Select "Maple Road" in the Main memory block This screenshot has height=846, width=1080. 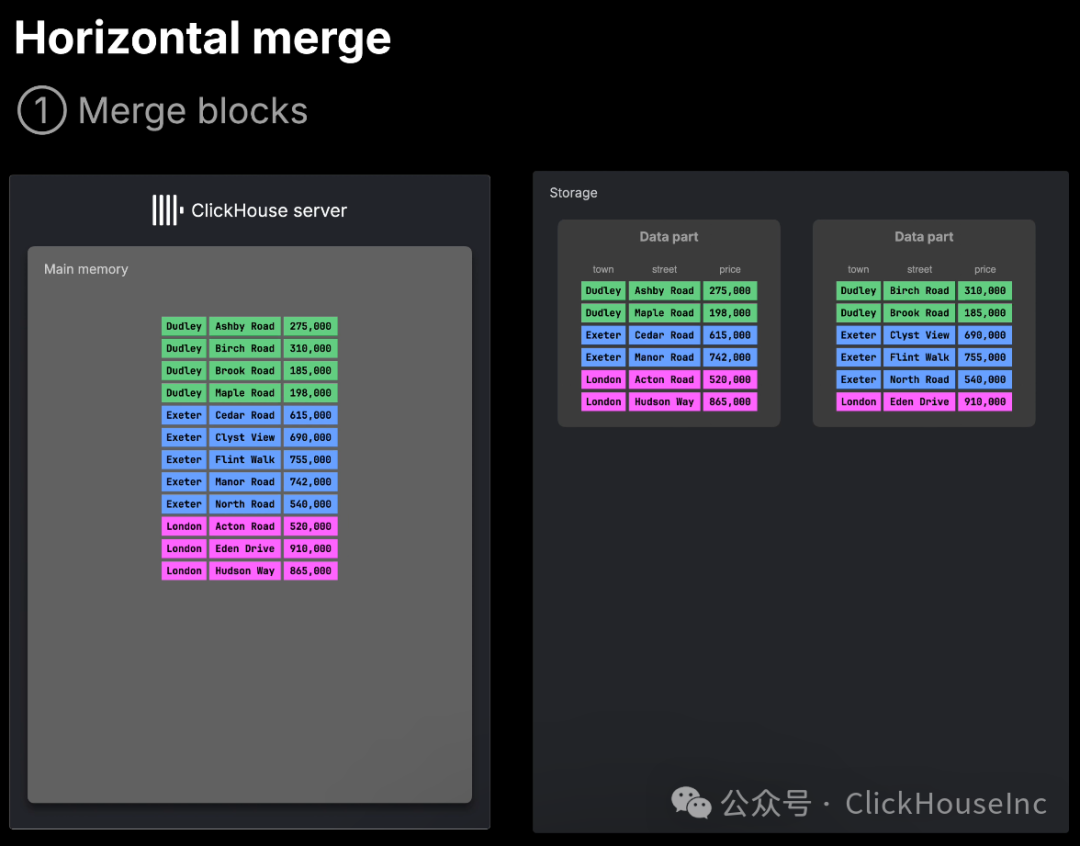click(x=245, y=393)
